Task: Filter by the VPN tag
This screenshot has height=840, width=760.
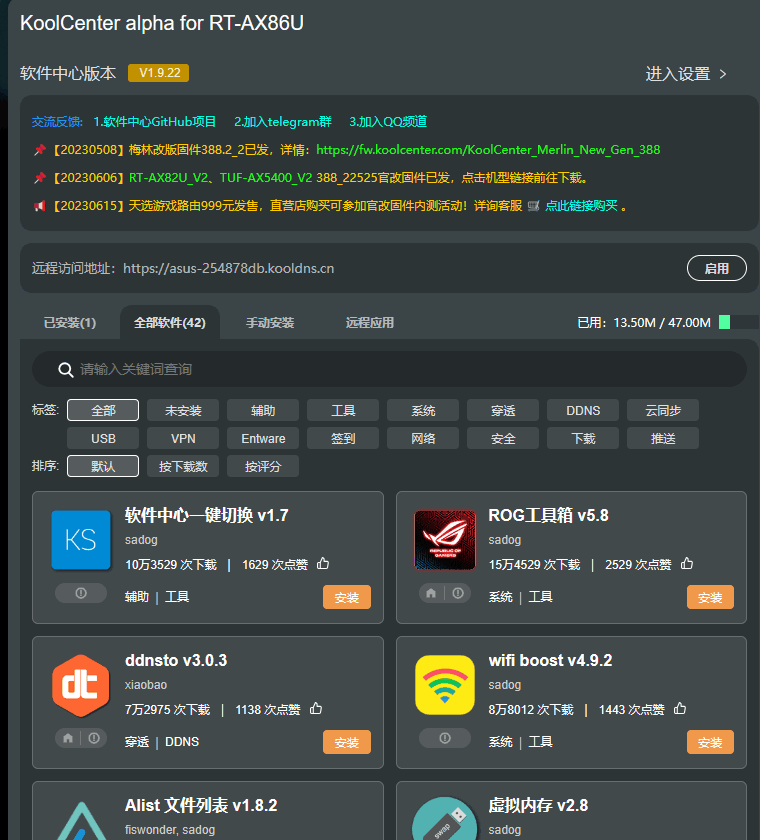Action: [x=183, y=438]
